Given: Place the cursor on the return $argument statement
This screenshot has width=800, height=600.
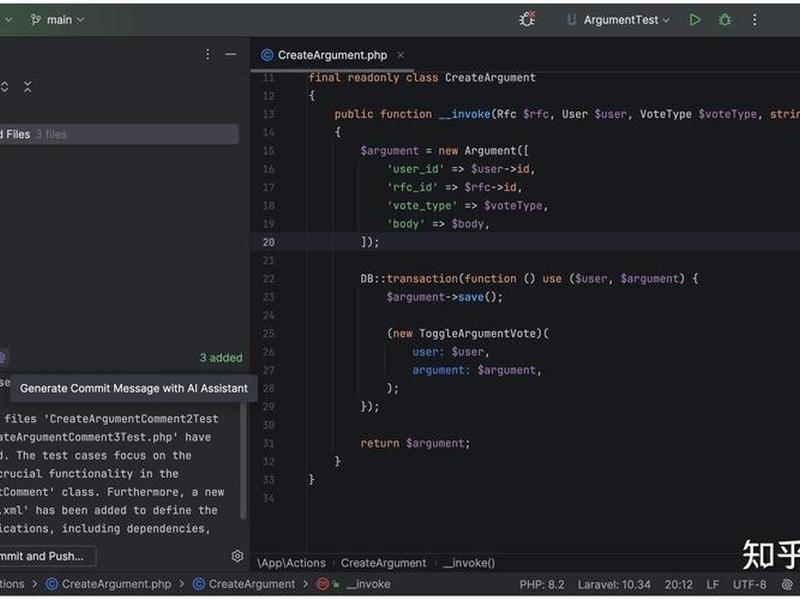Looking at the screenshot, I should pos(415,443).
